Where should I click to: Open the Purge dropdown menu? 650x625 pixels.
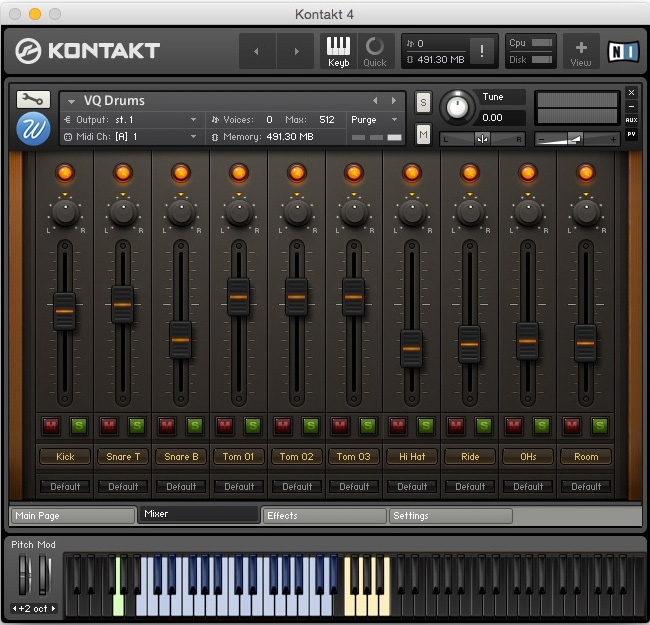[x=376, y=119]
